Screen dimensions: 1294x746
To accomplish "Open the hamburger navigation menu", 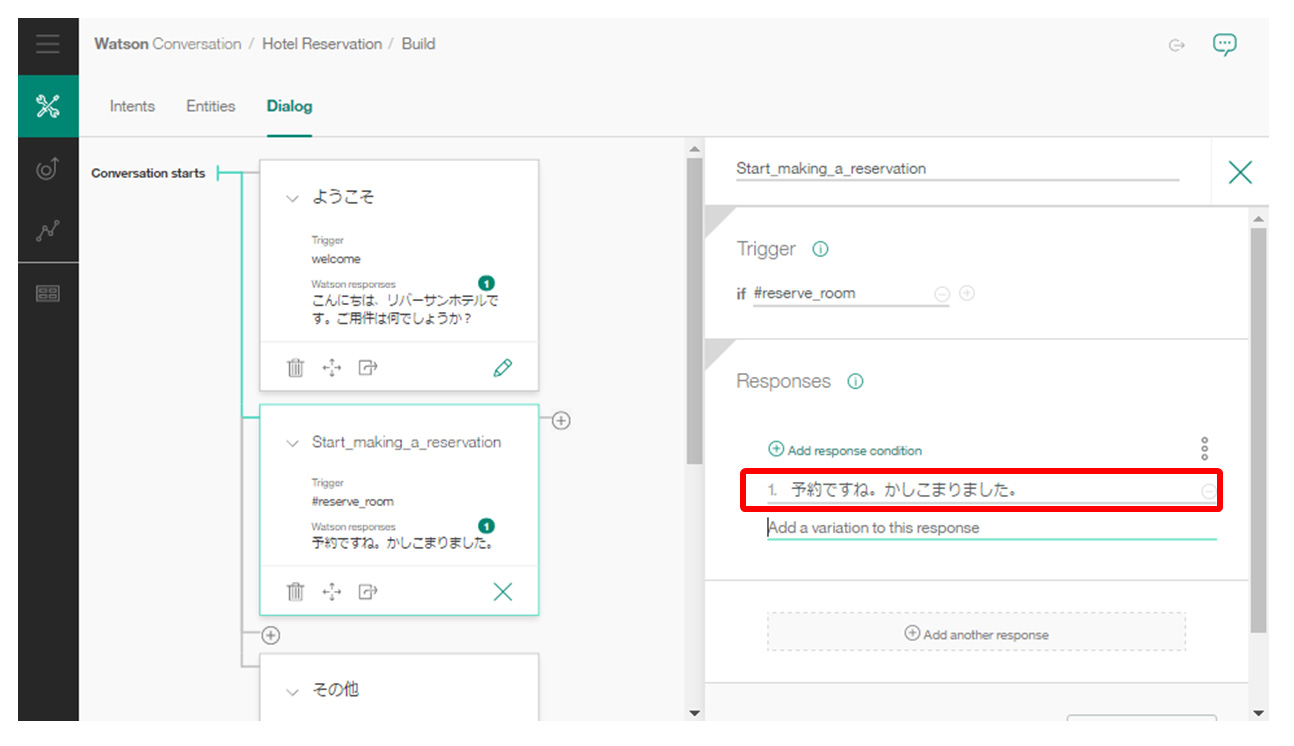I will [x=47, y=45].
